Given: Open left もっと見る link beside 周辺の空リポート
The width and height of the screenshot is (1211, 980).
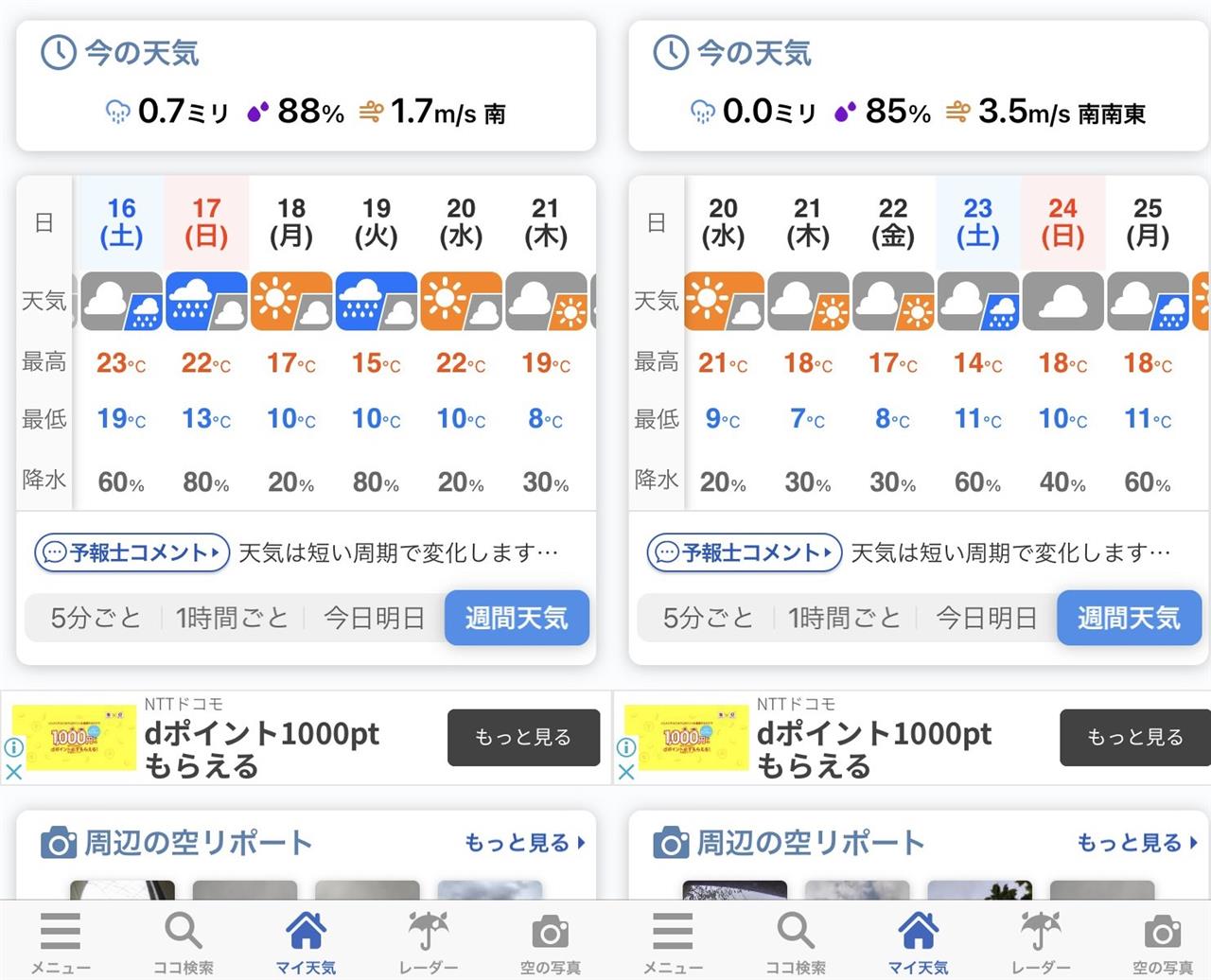Looking at the screenshot, I should coord(525,842).
